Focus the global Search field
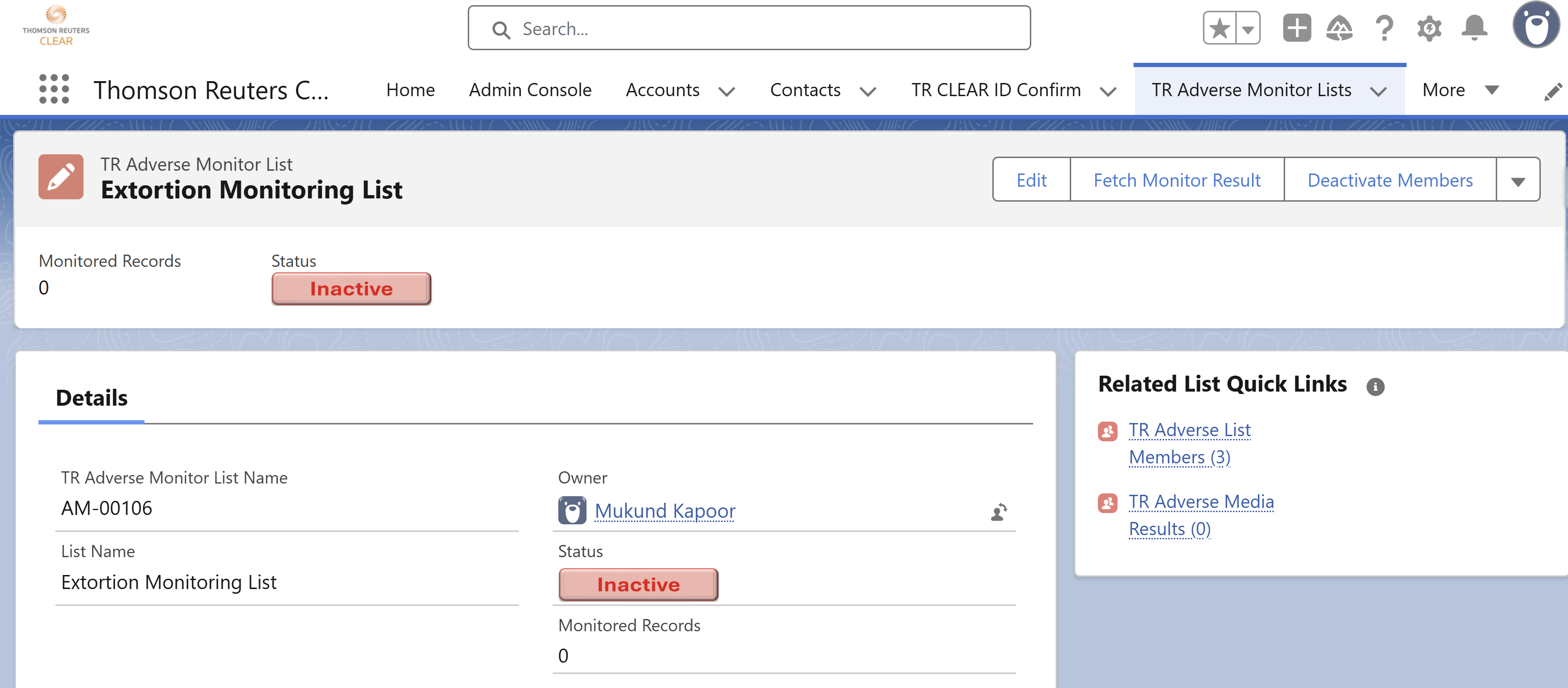Viewport: 1568px width, 688px height. pyautogui.click(x=749, y=28)
